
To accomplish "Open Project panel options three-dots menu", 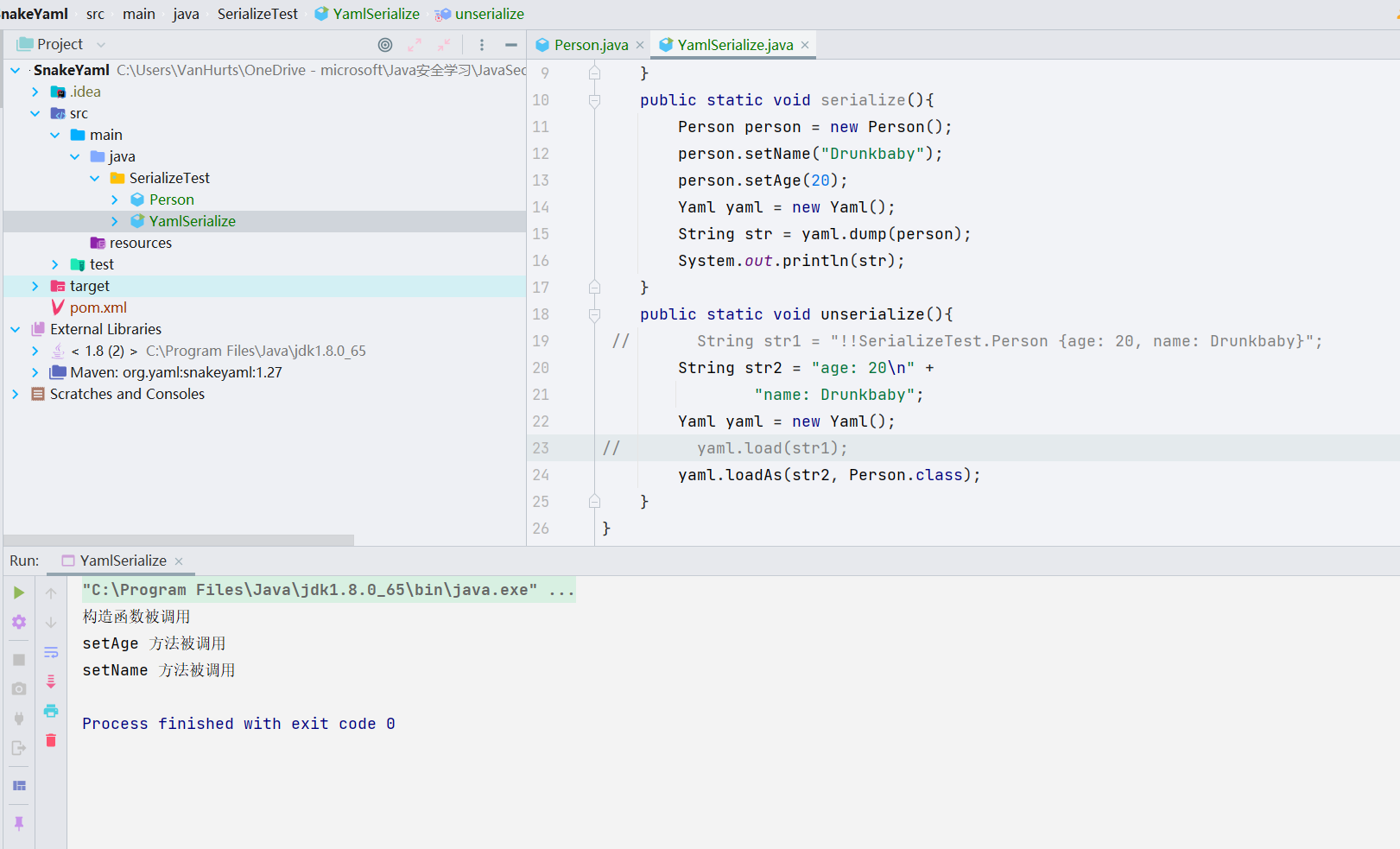I will coord(482,45).
